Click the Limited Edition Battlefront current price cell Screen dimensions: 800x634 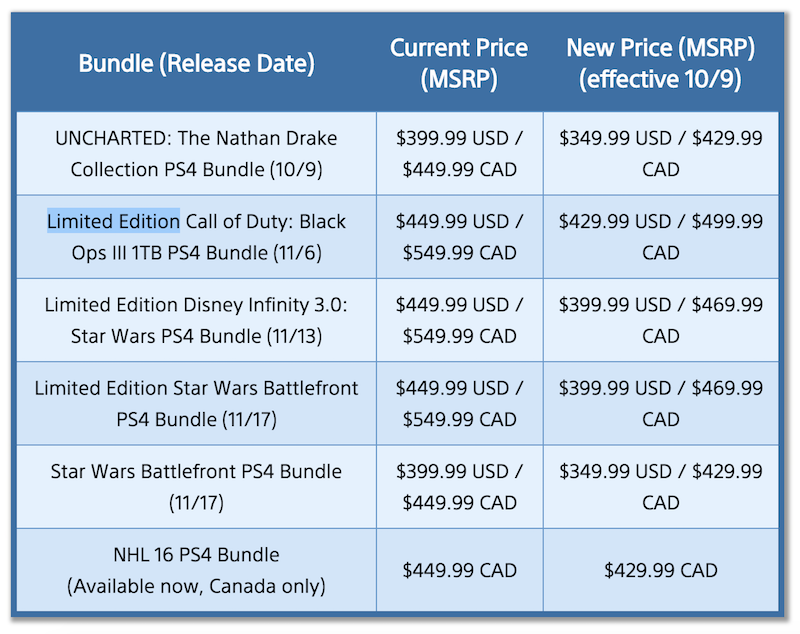(459, 403)
